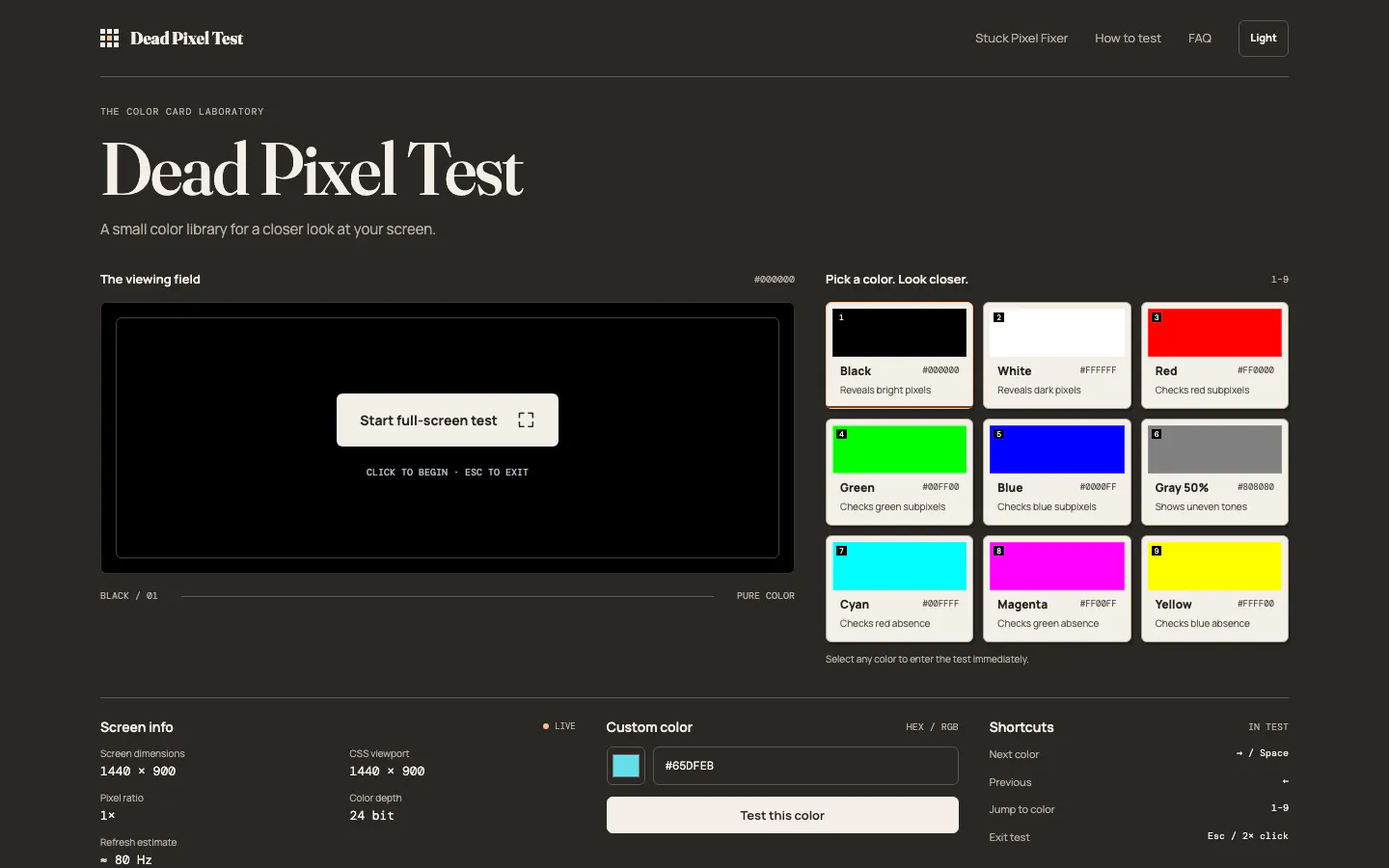Click the Dead Pixel Test grid logo icon
This screenshot has height=868, width=1389.
click(x=110, y=39)
